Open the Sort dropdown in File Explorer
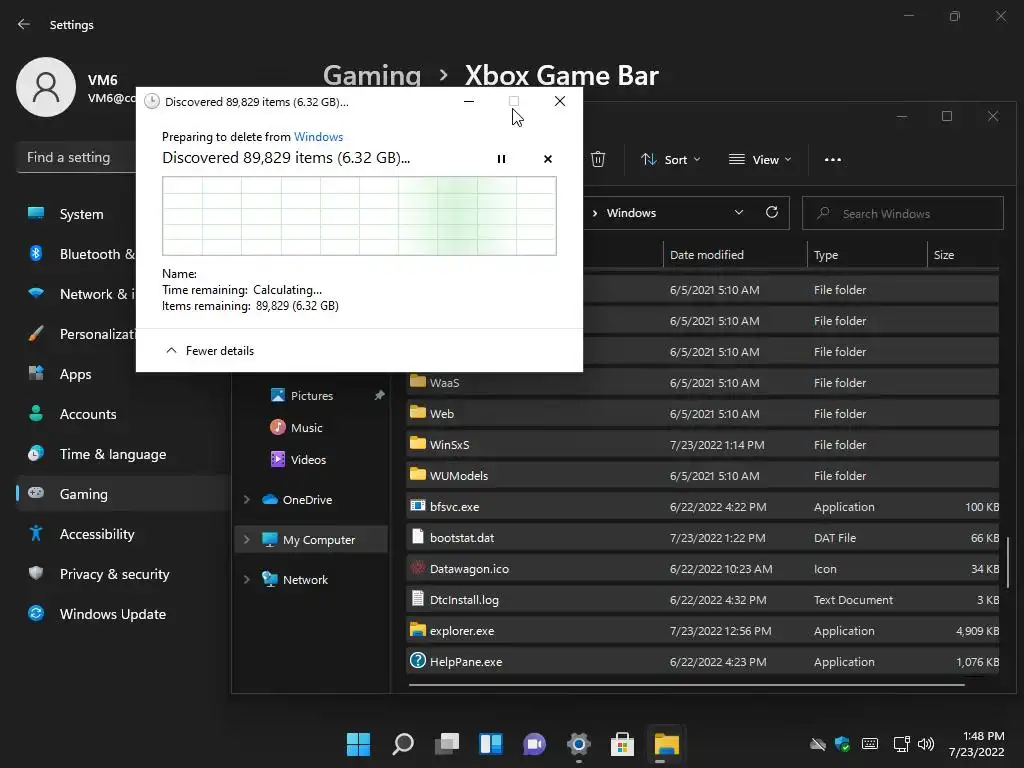Screen dimensions: 1024x768 [x=671, y=159]
